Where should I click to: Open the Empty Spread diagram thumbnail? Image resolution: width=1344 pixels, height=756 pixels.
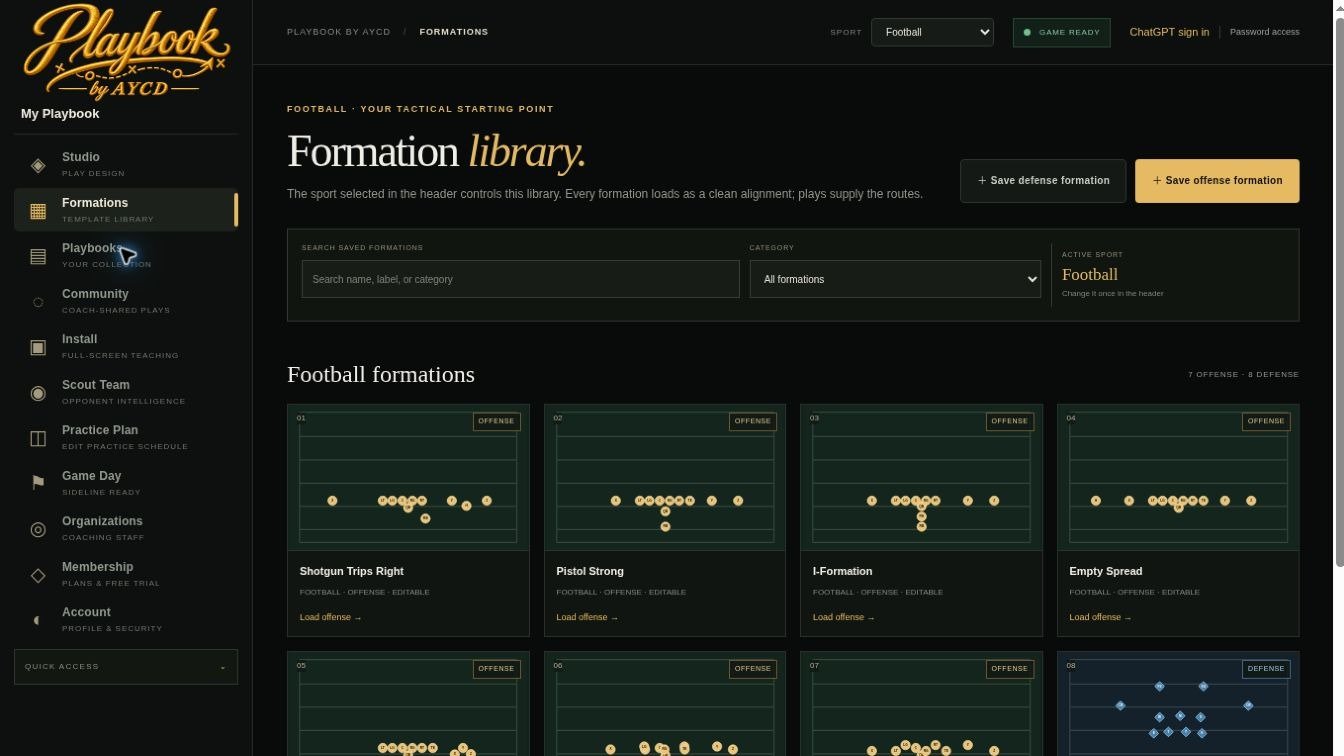pyautogui.click(x=1178, y=478)
